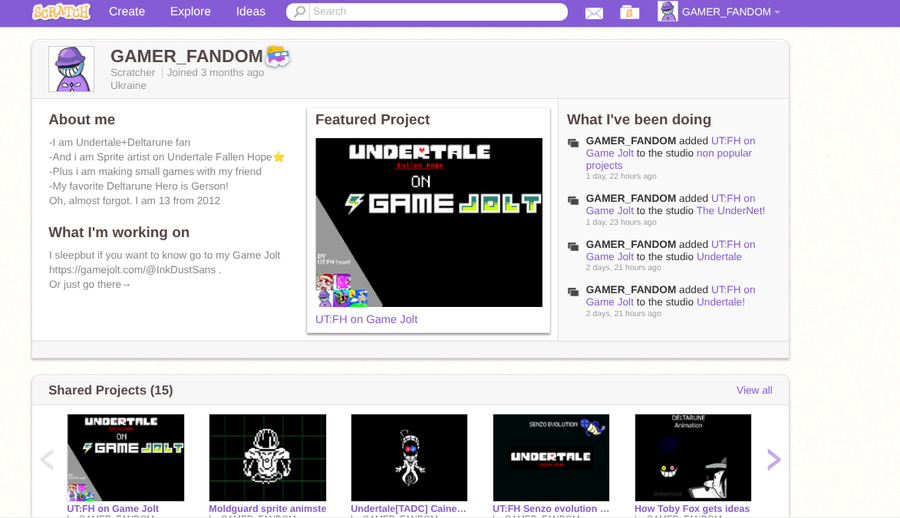Open UT:FH on Game Jolt shared project thumbnail
This screenshot has height=518, width=900.
[126, 458]
